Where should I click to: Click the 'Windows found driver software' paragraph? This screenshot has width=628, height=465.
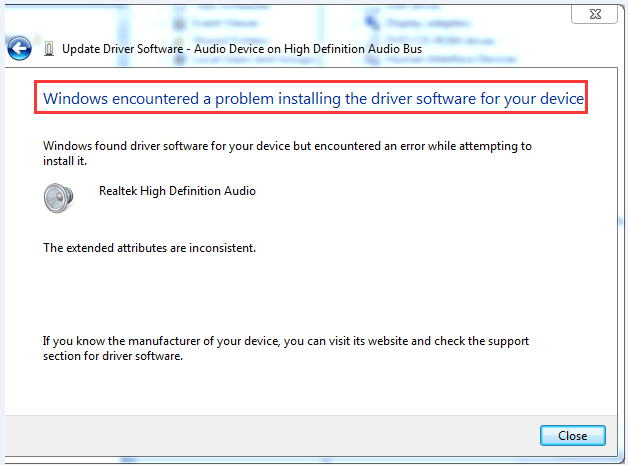[x=286, y=146]
